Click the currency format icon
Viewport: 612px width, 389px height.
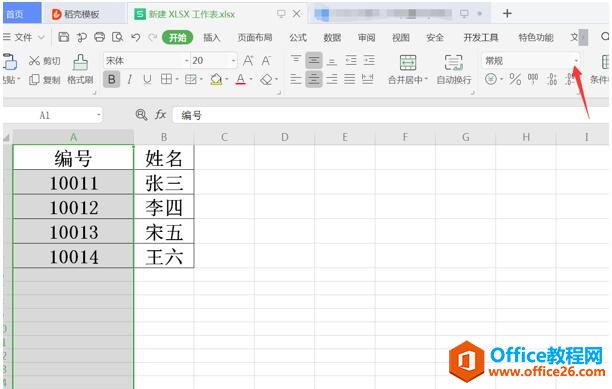(x=491, y=80)
